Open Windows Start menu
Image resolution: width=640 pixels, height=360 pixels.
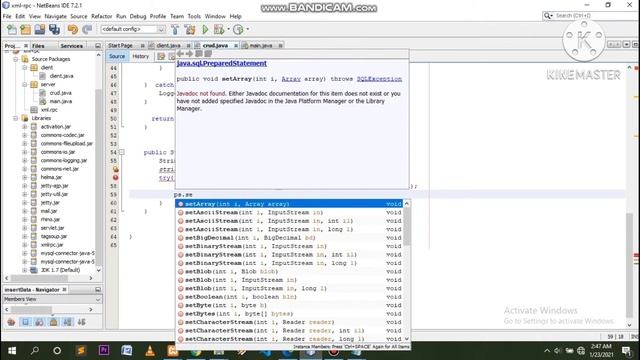(x=12, y=351)
